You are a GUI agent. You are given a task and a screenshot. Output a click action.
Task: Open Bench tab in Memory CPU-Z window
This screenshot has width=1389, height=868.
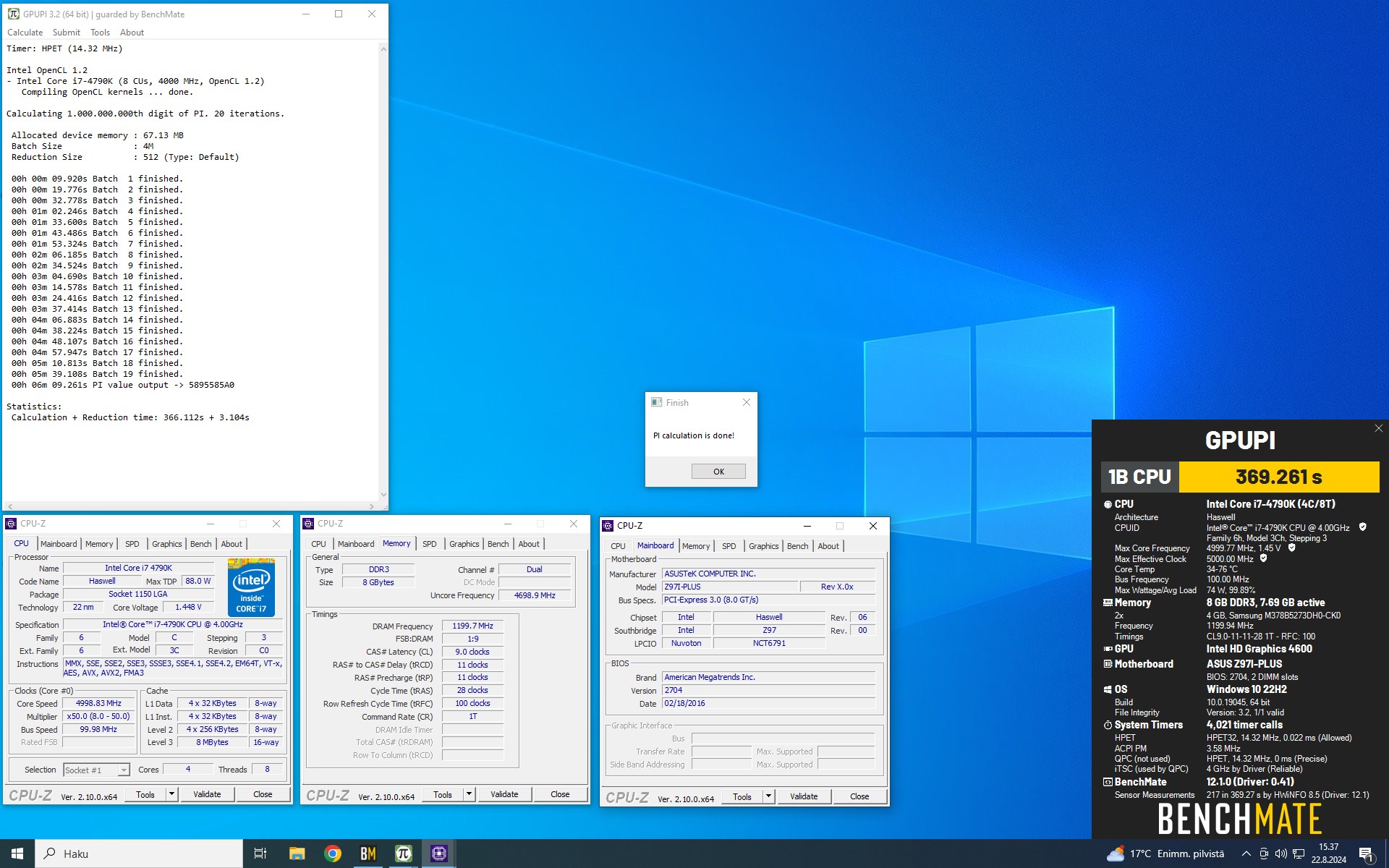click(498, 544)
